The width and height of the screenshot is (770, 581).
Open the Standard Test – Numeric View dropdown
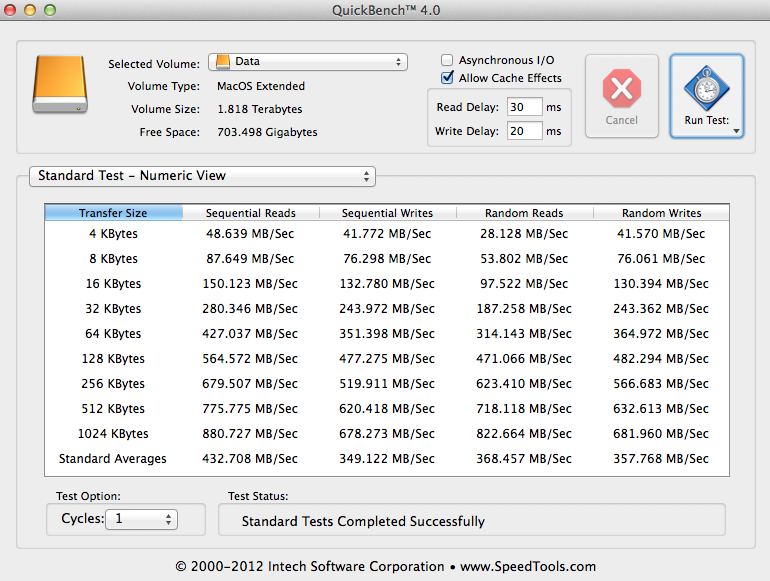pyautogui.click(x=202, y=176)
